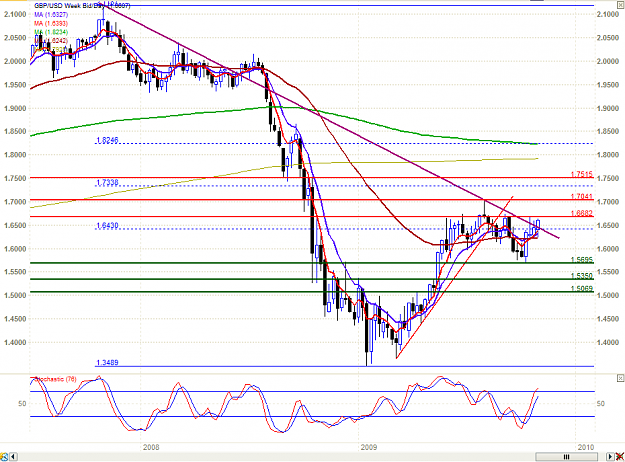
Task: Click the 1.6430 blue dotted level label
Action: click(107, 226)
